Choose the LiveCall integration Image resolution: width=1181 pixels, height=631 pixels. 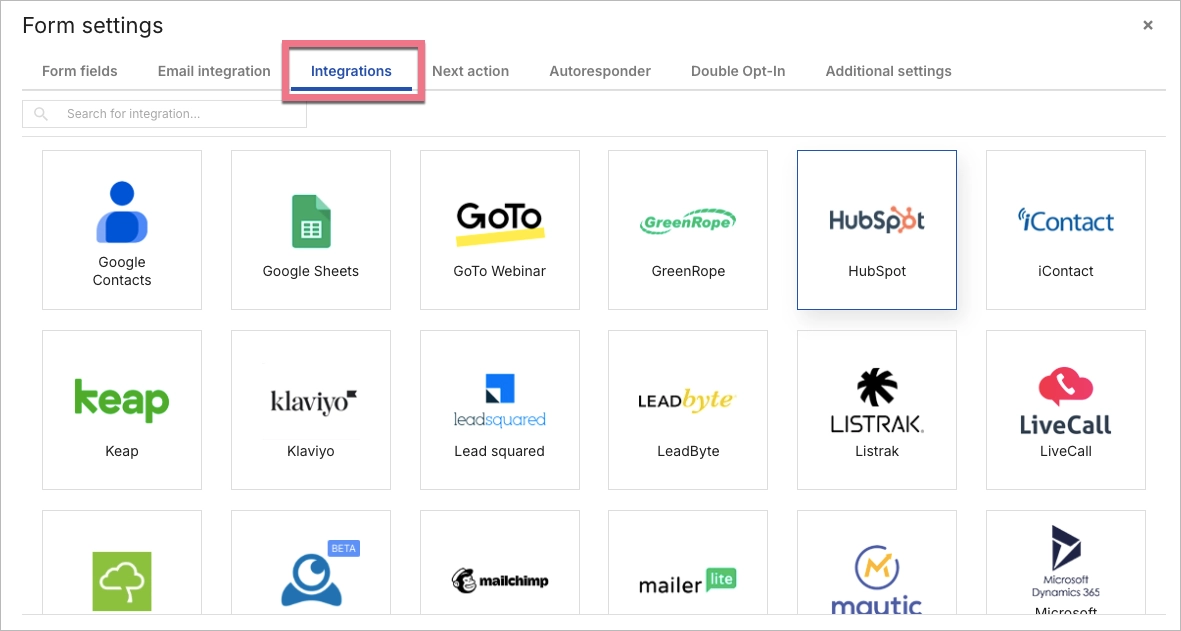[x=1065, y=409]
